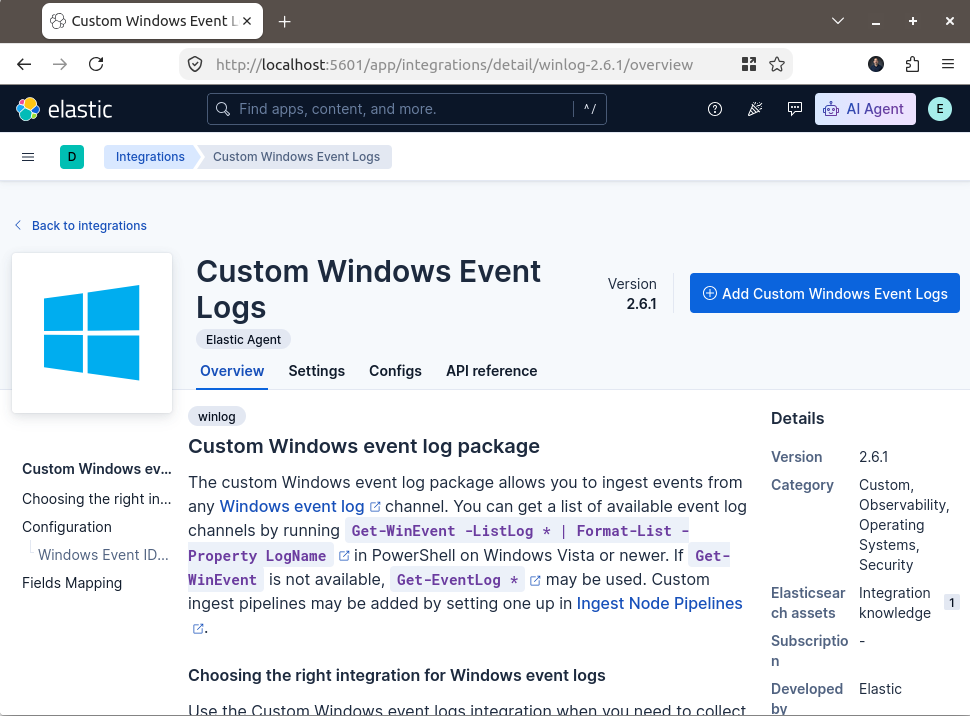Click the browser back arrow
The width and height of the screenshot is (970, 716).
click(24, 64)
